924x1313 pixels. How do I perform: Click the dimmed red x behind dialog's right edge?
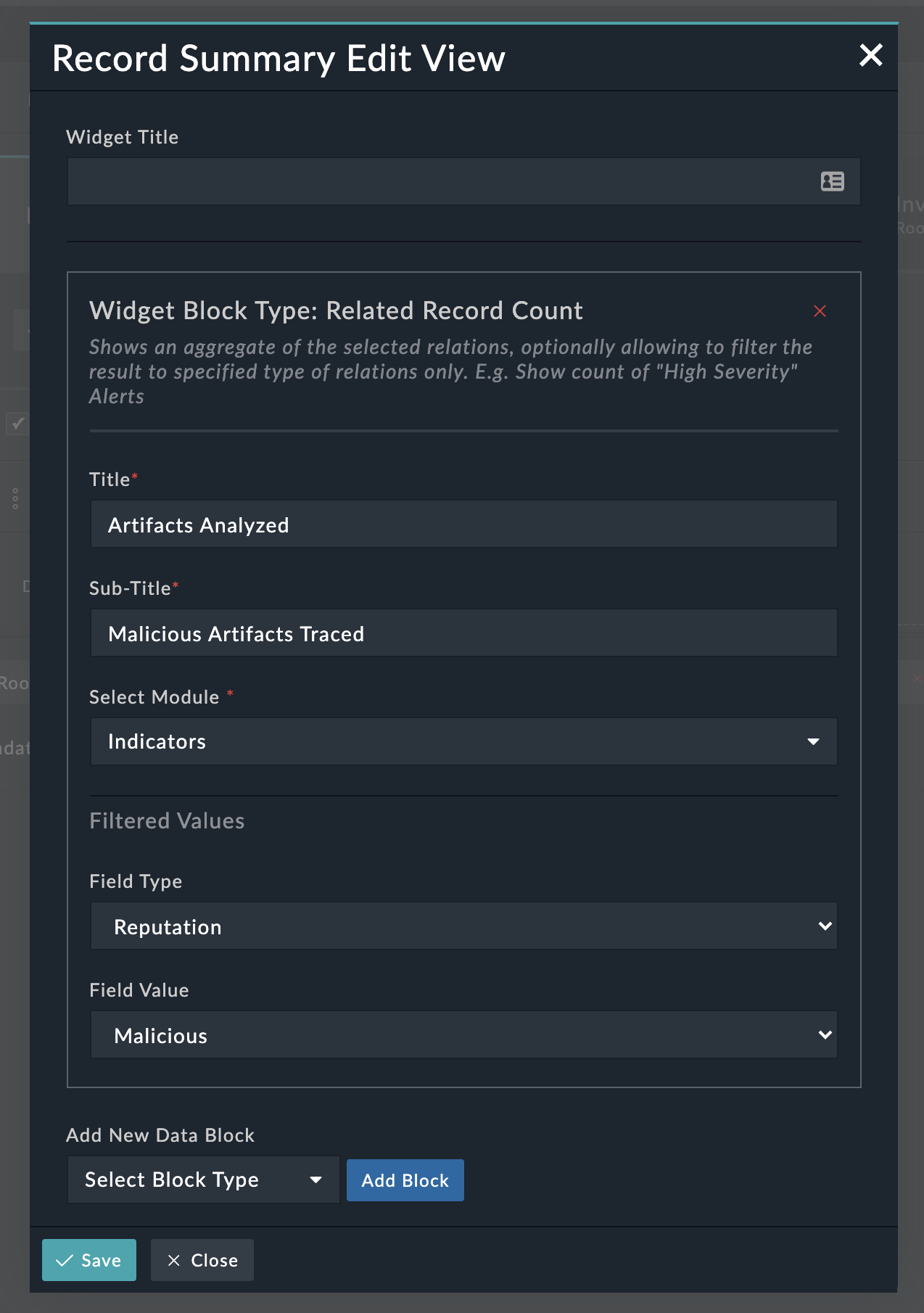[x=916, y=679]
